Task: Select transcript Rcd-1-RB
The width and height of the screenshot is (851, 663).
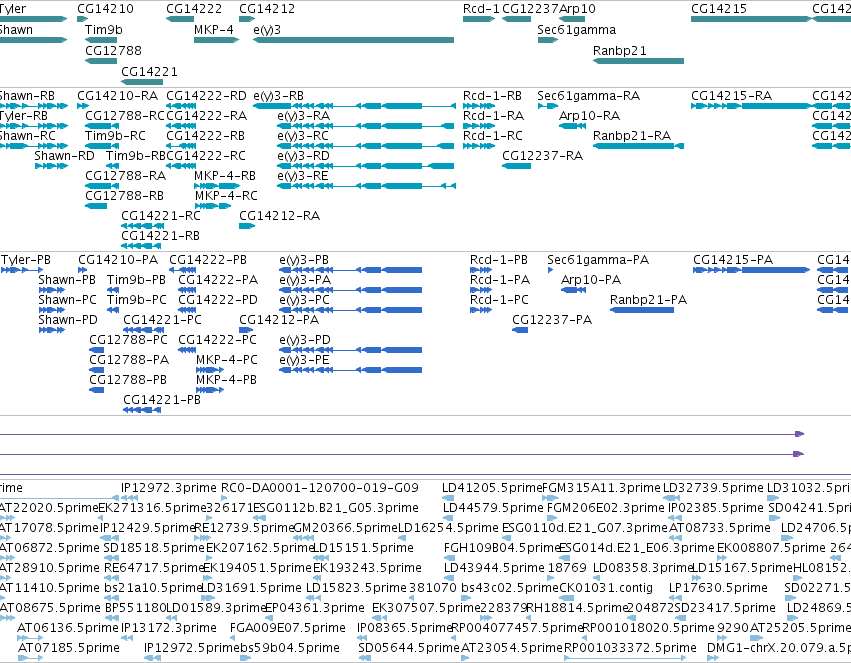Action: point(479,106)
